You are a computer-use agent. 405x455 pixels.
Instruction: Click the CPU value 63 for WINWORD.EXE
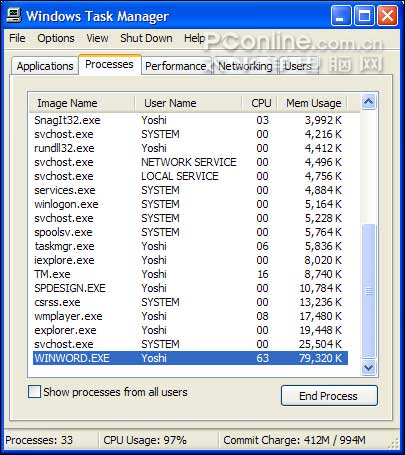coord(262,358)
